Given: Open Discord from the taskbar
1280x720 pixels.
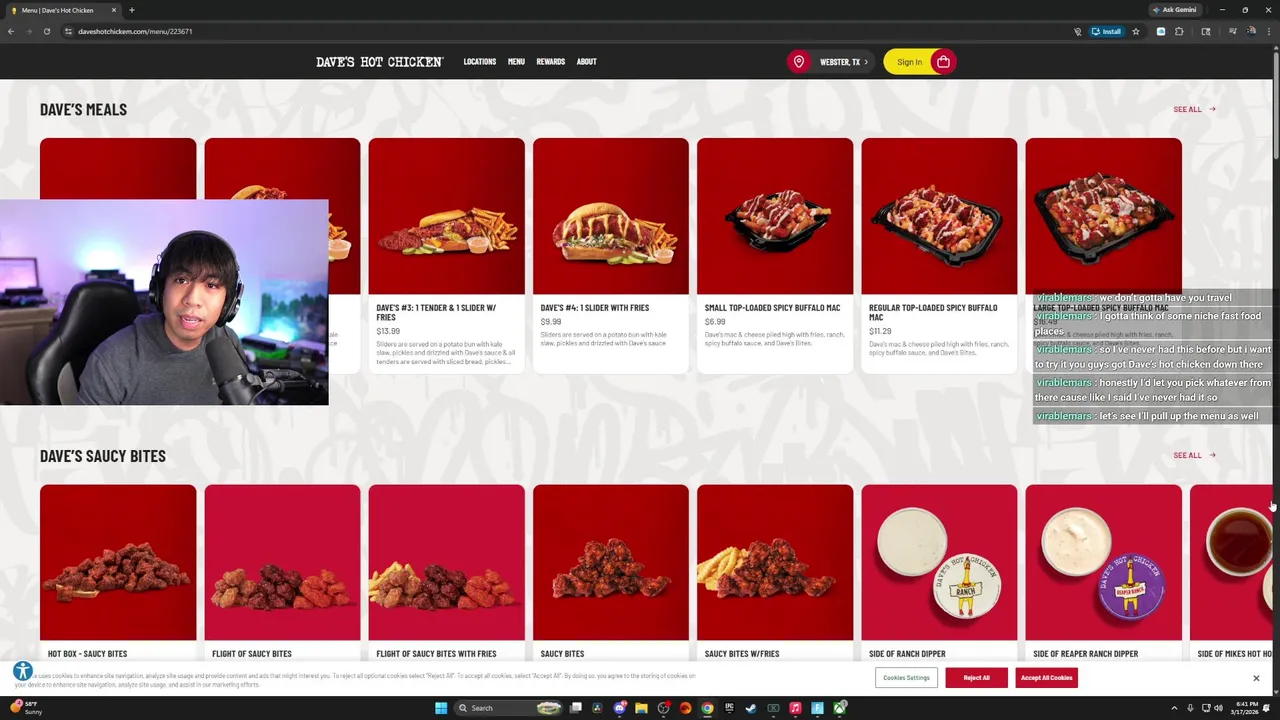Looking at the screenshot, I should 620,708.
